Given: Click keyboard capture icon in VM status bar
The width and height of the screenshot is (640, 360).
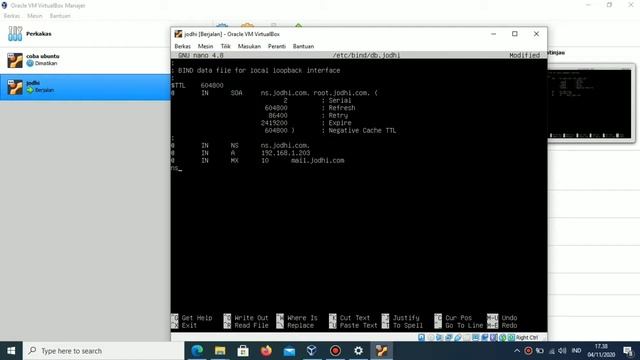Looking at the screenshot, I should (x=511, y=338).
